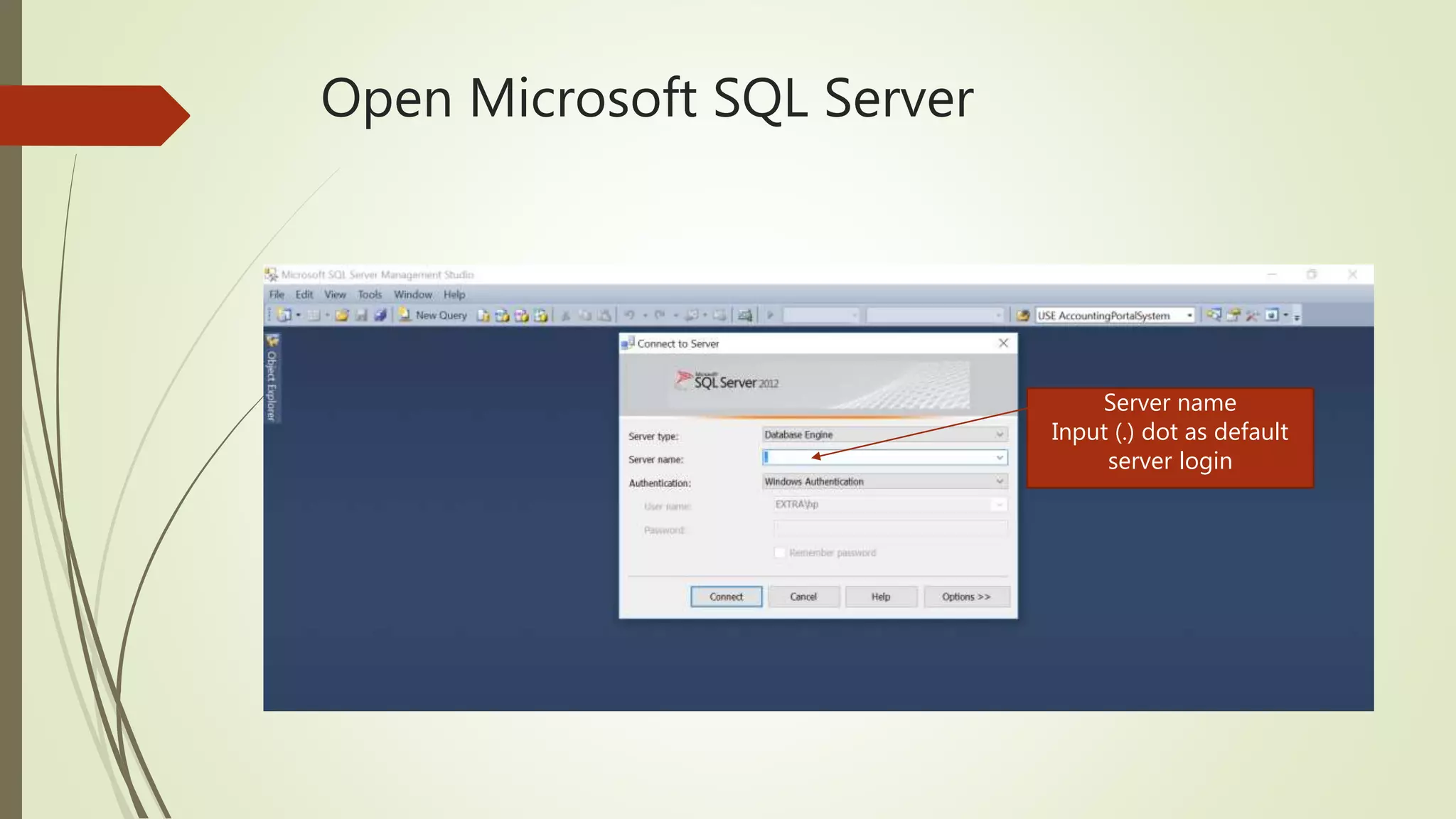Click the Connect button
Image resolution: width=1456 pixels, height=819 pixels.
coord(726,596)
